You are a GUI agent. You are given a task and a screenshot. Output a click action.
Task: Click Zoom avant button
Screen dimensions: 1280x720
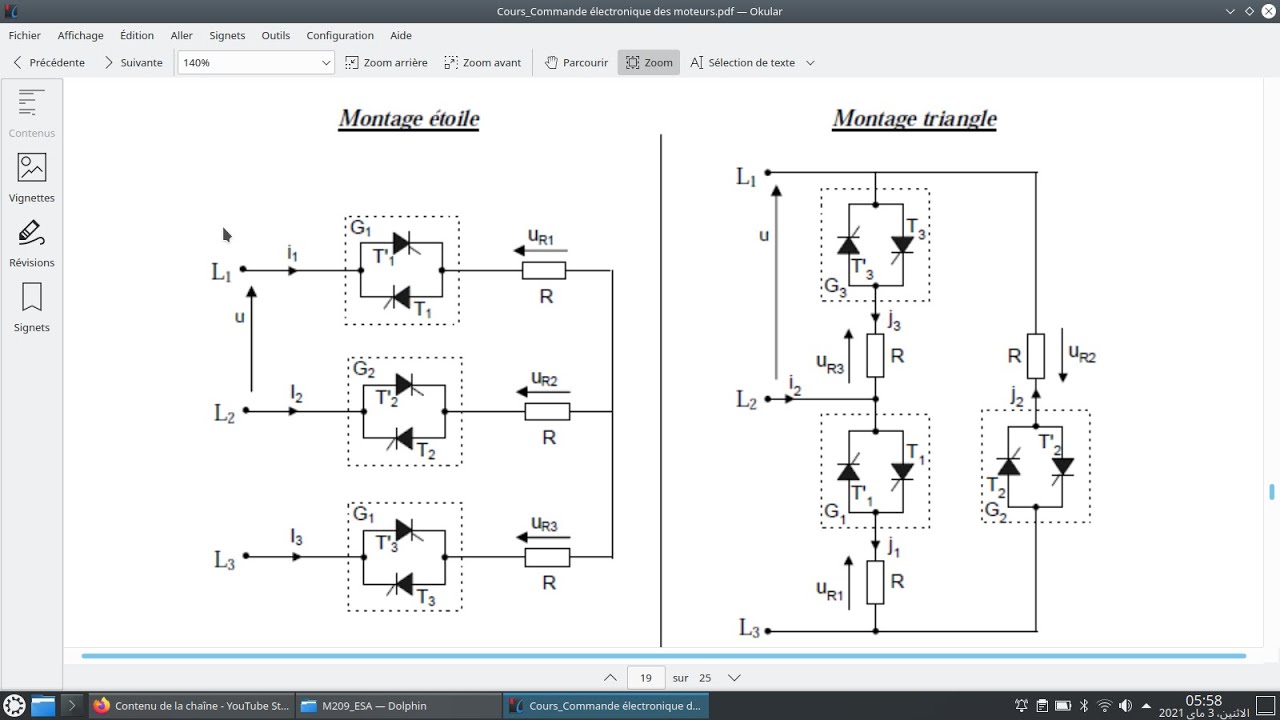483,62
